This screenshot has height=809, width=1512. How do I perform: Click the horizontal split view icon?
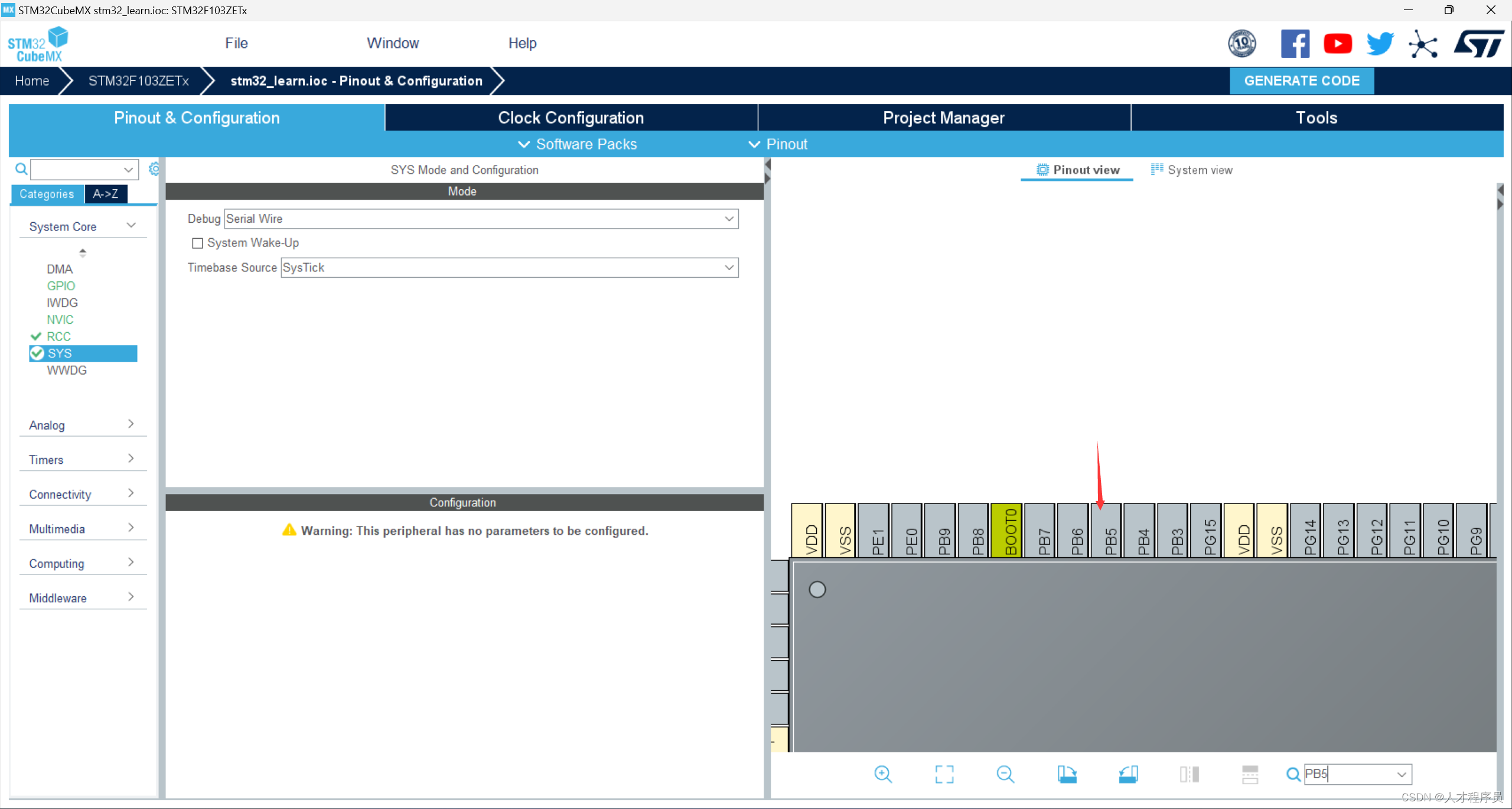(1250, 774)
